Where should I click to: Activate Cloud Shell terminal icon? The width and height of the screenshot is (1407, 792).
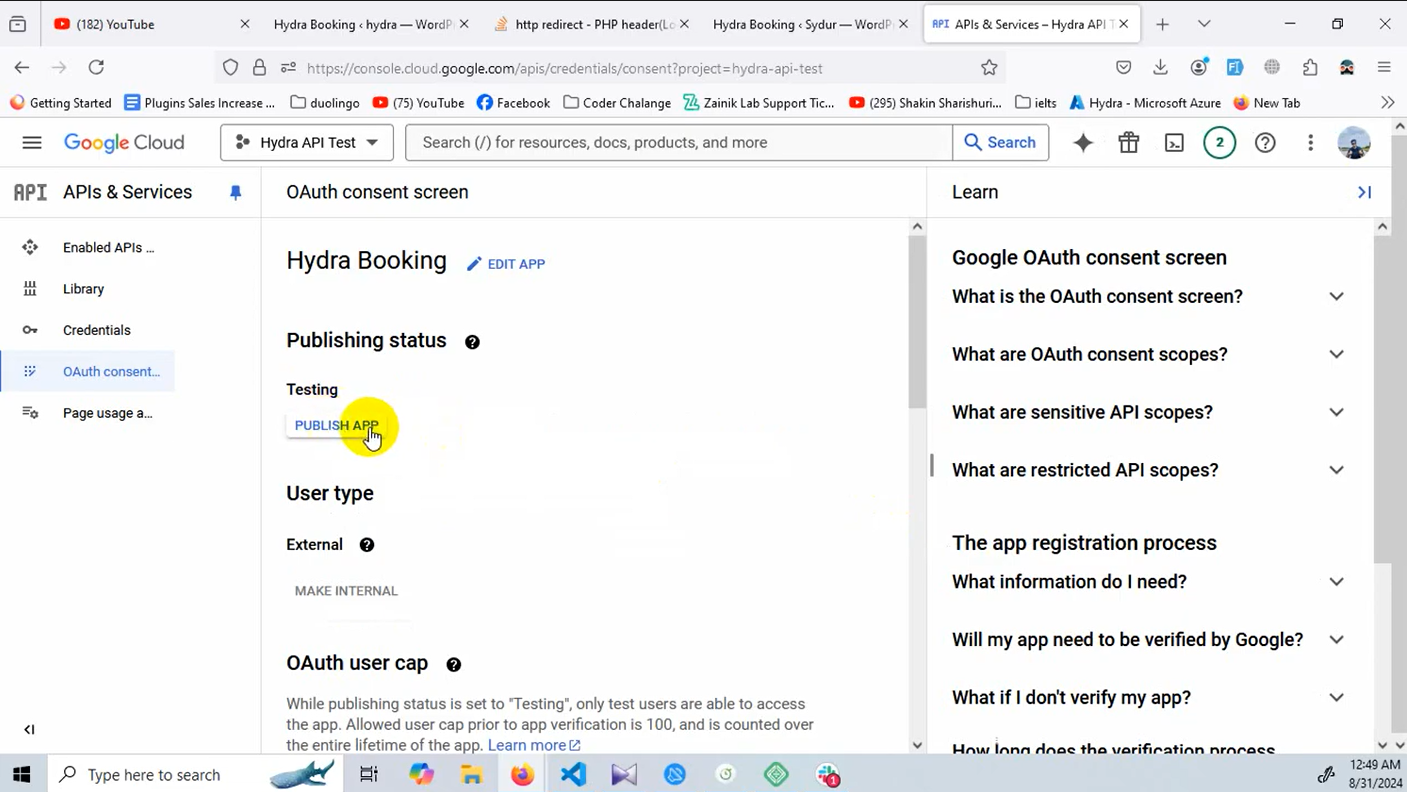(1174, 142)
